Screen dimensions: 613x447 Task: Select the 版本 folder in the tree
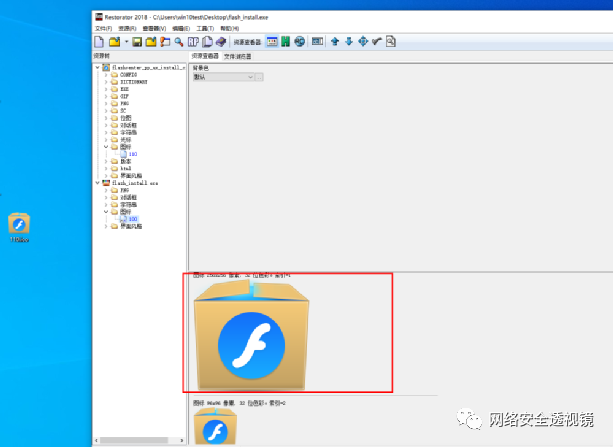coord(125,161)
